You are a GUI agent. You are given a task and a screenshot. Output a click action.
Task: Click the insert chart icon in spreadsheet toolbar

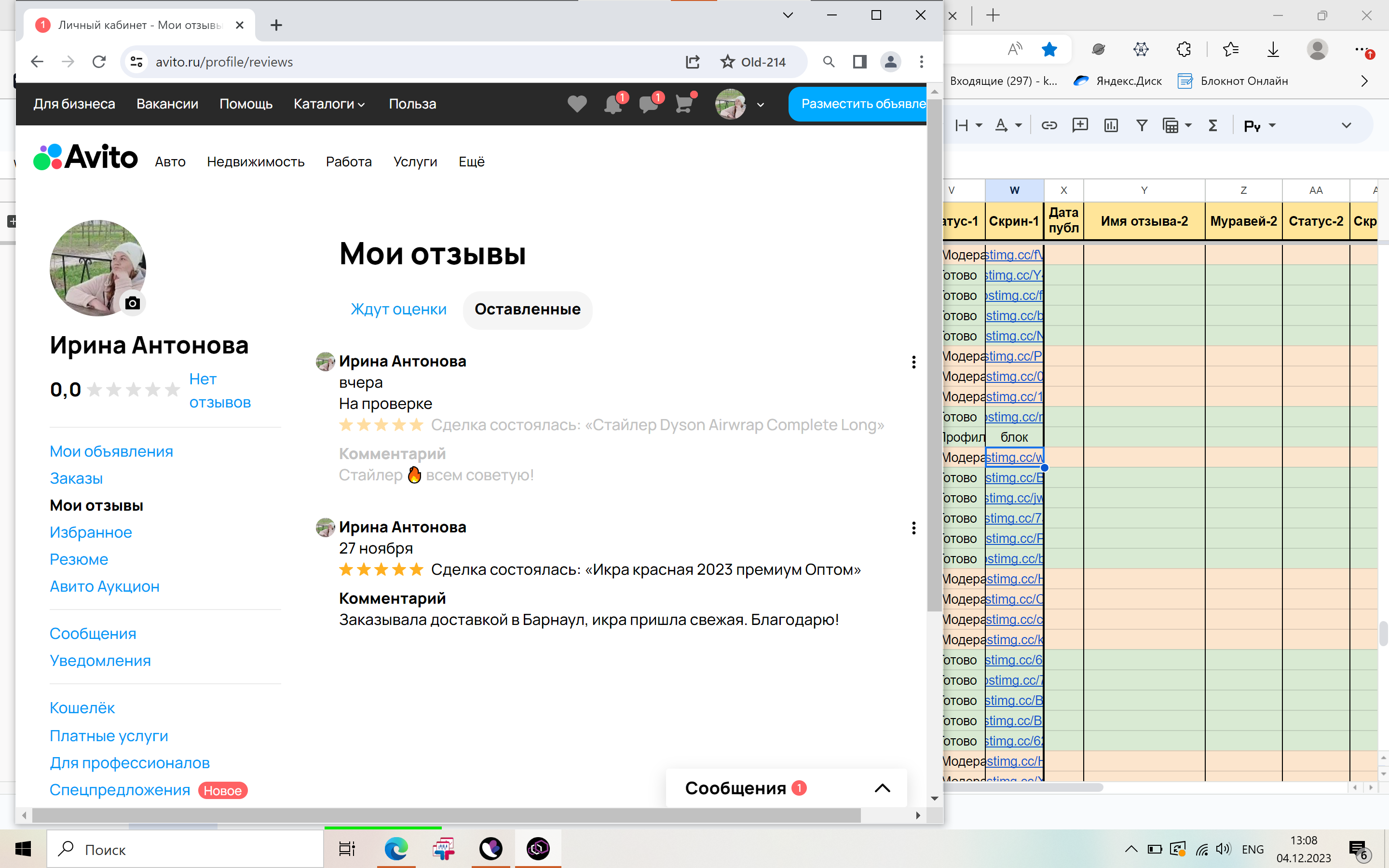click(1111, 125)
